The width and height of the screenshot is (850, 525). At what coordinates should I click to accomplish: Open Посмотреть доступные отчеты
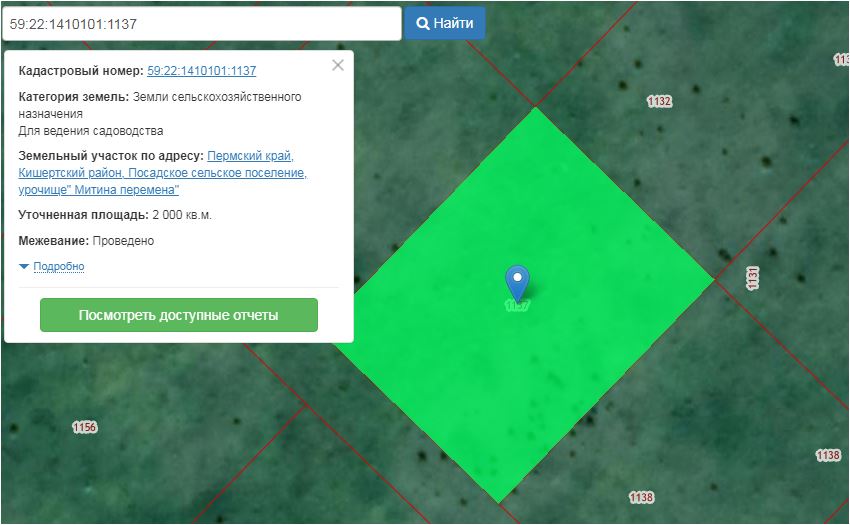click(x=179, y=315)
